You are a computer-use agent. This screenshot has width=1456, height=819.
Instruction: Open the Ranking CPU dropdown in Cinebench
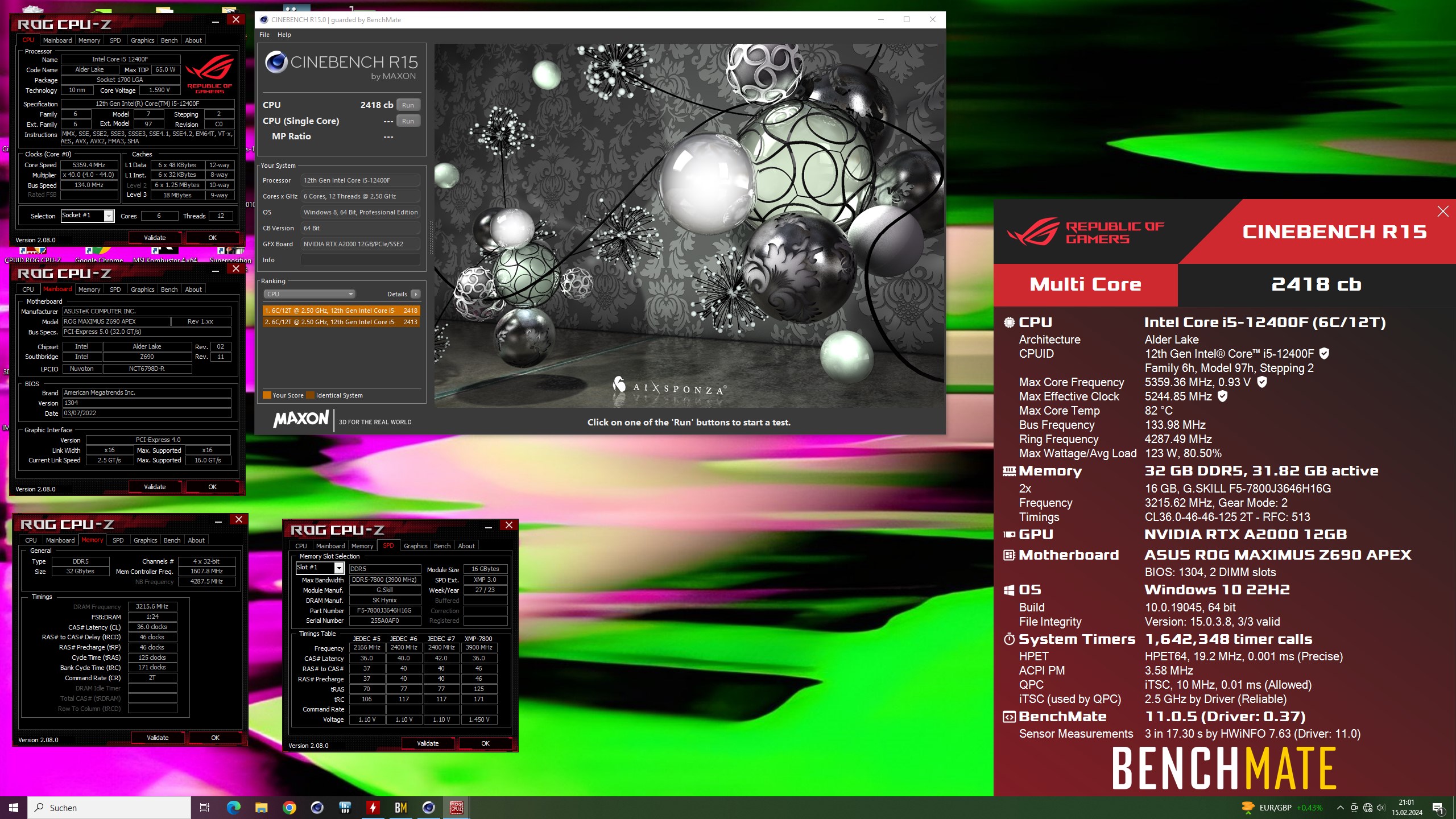(309, 294)
